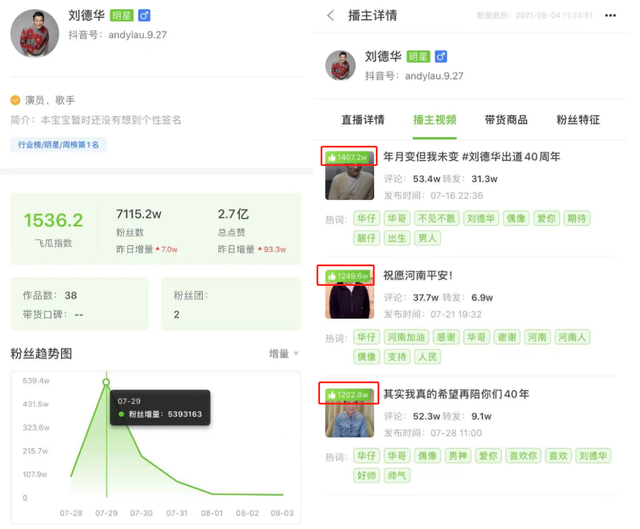Select the 播主视频 tab
This screenshot has height=529, width=640.
point(435,120)
